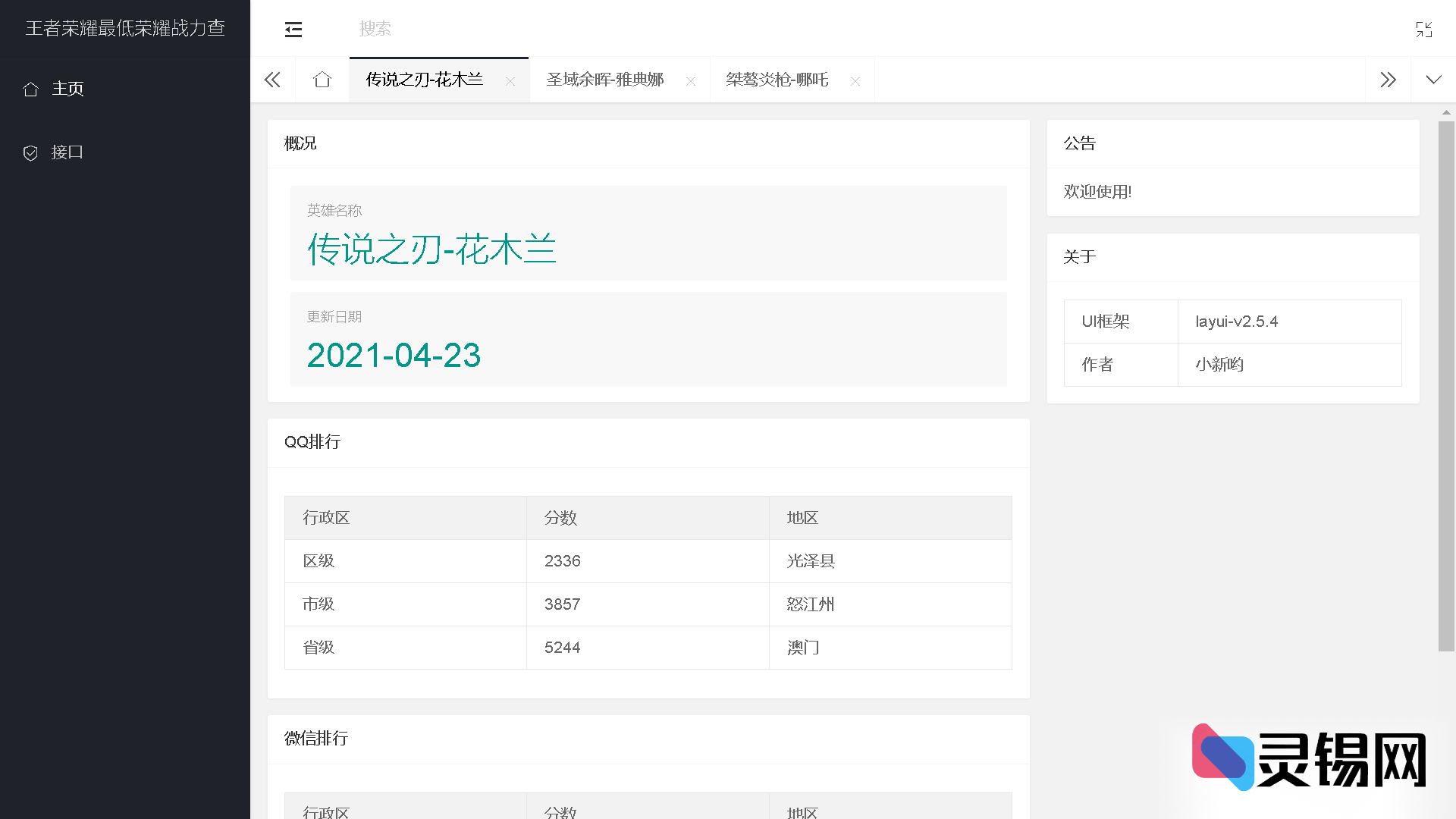The image size is (1456, 819).
Task: Click the hero name 传说之刃-花木兰 text
Action: [x=431, y=248]
